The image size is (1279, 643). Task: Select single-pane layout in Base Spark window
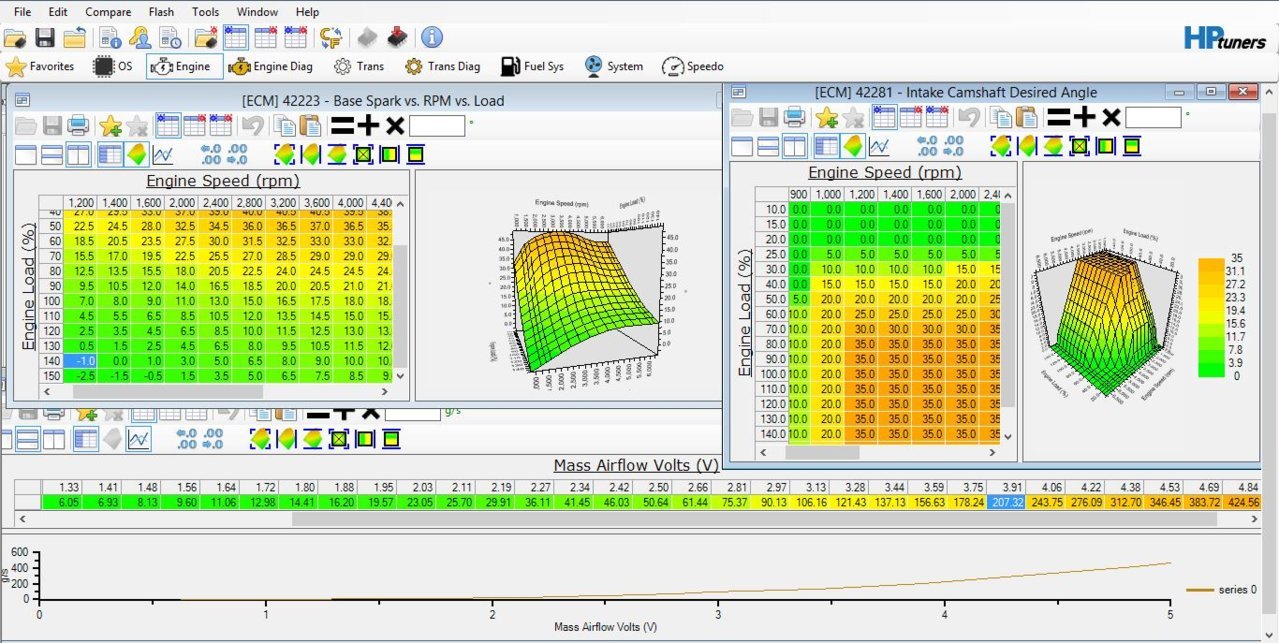pos(26,155)
